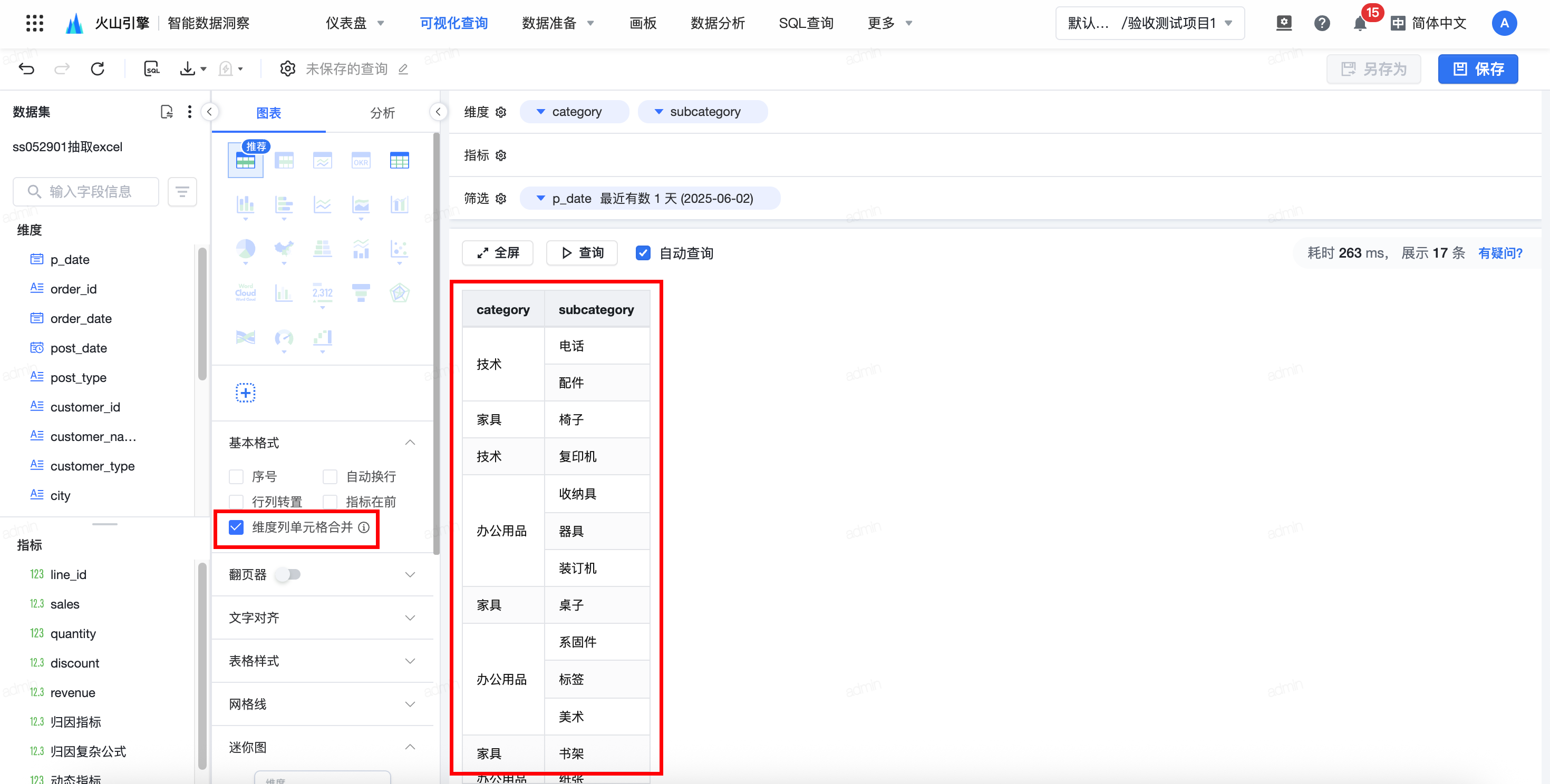1550x784 pixels.
Task: Click the download icon in toolbar
Action: click(x=188, y=69)
